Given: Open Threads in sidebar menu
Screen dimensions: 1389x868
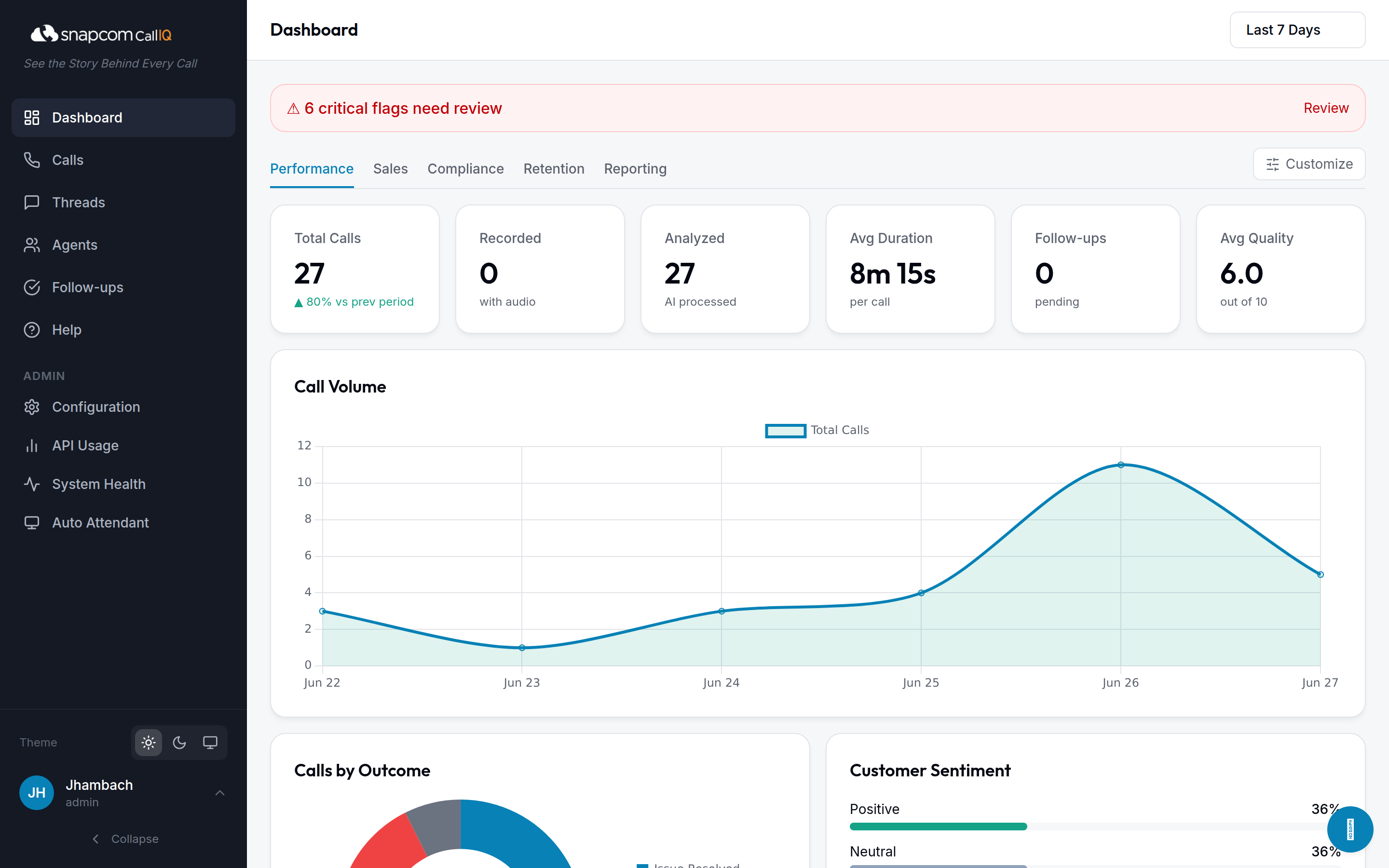Looking at the screenshot, I should tap(123, 203).
